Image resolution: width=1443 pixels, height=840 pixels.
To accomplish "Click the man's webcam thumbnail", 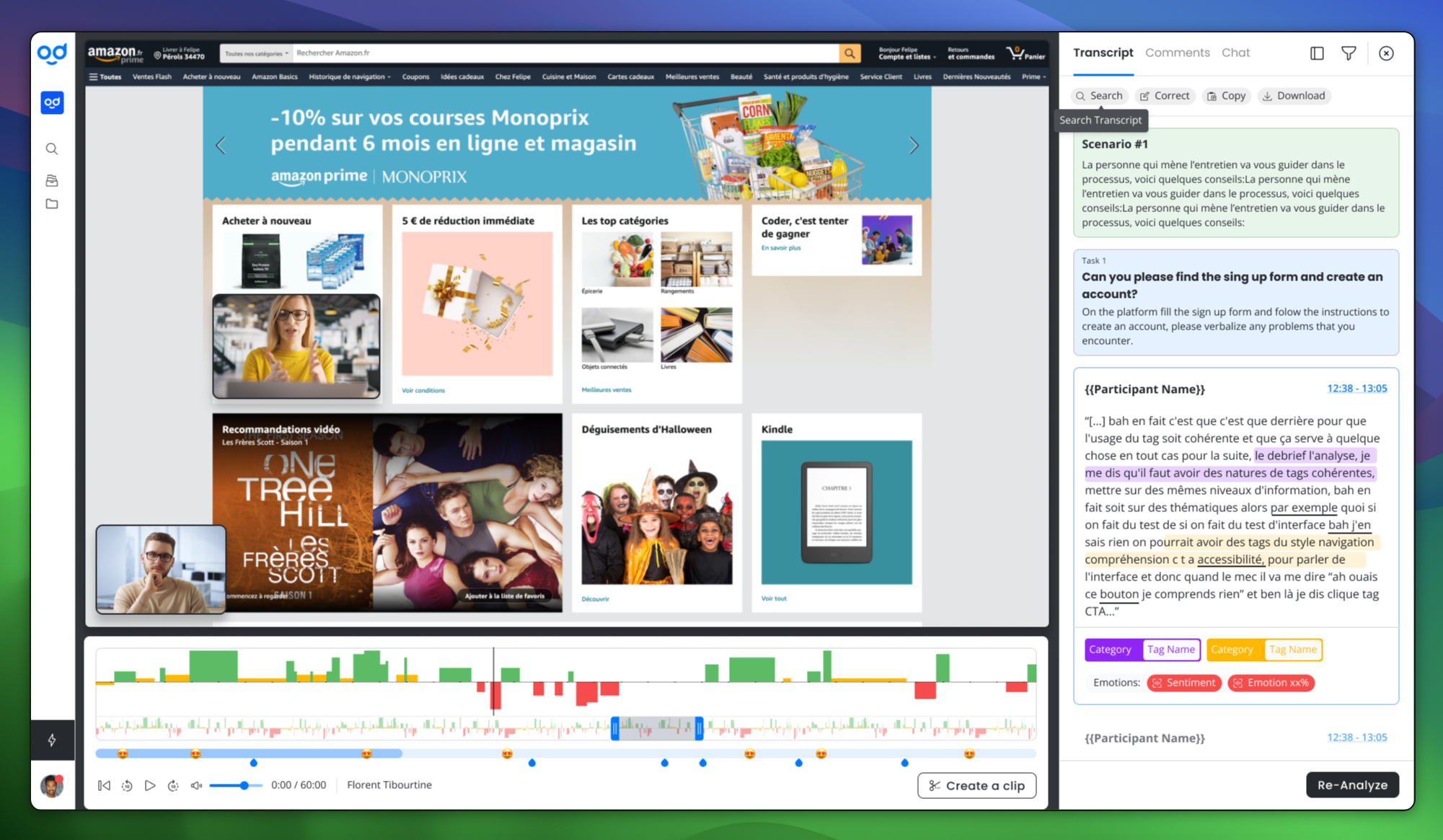I will 161,569.
